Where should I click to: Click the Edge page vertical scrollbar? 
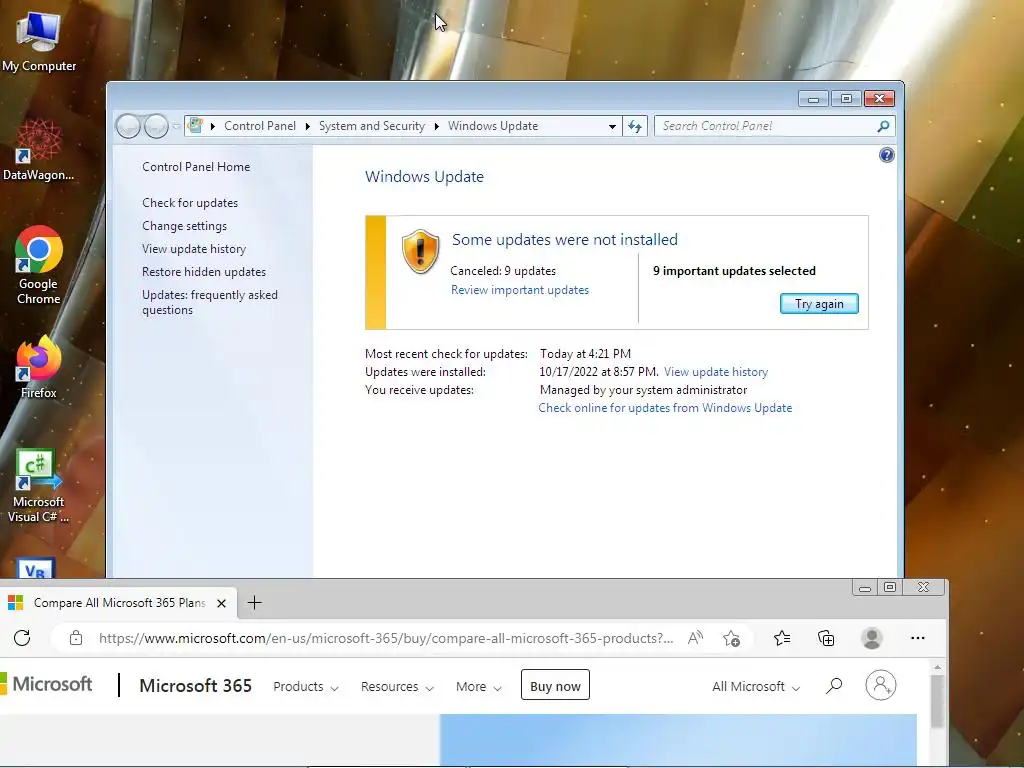[937, 701]
